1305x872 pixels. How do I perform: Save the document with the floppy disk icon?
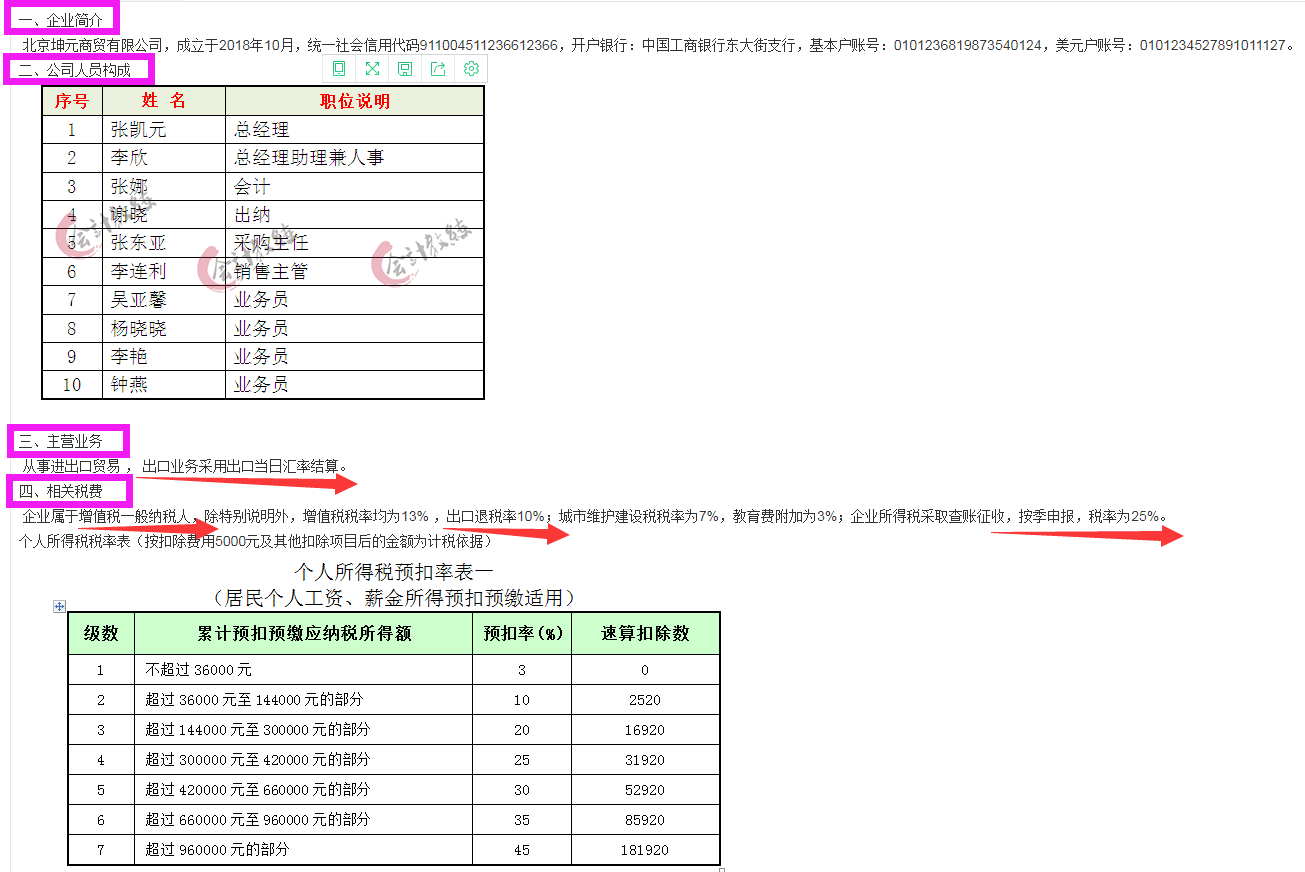pyautogui.click(x=404, y=68)
